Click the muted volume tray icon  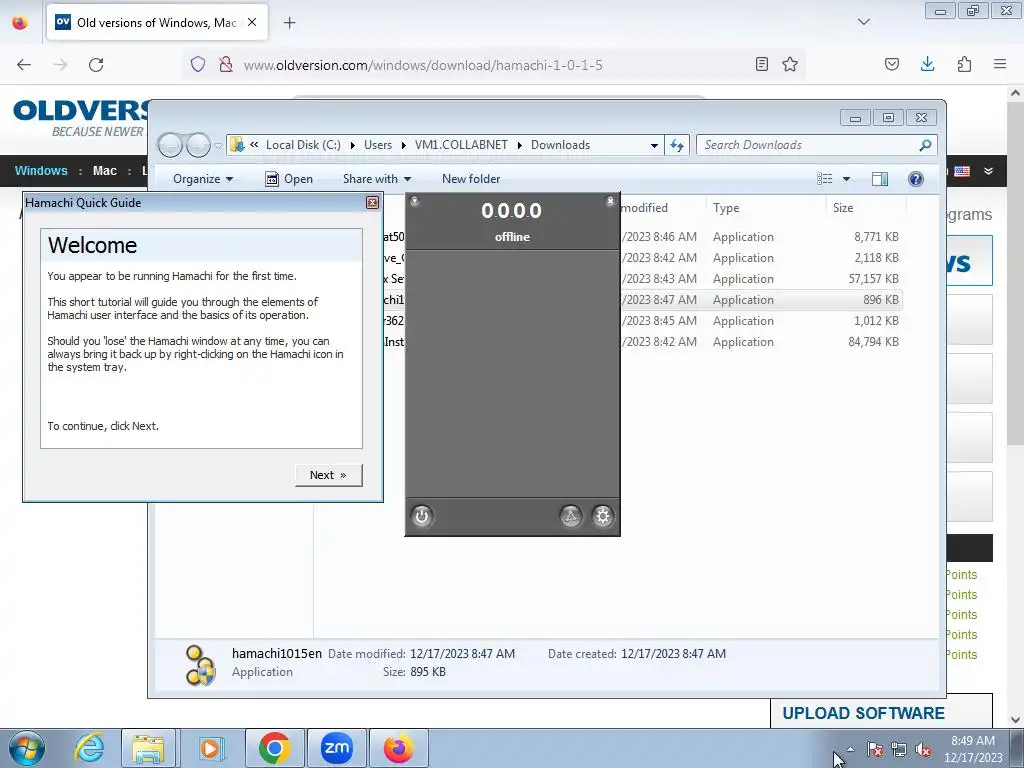click(923, 750)
